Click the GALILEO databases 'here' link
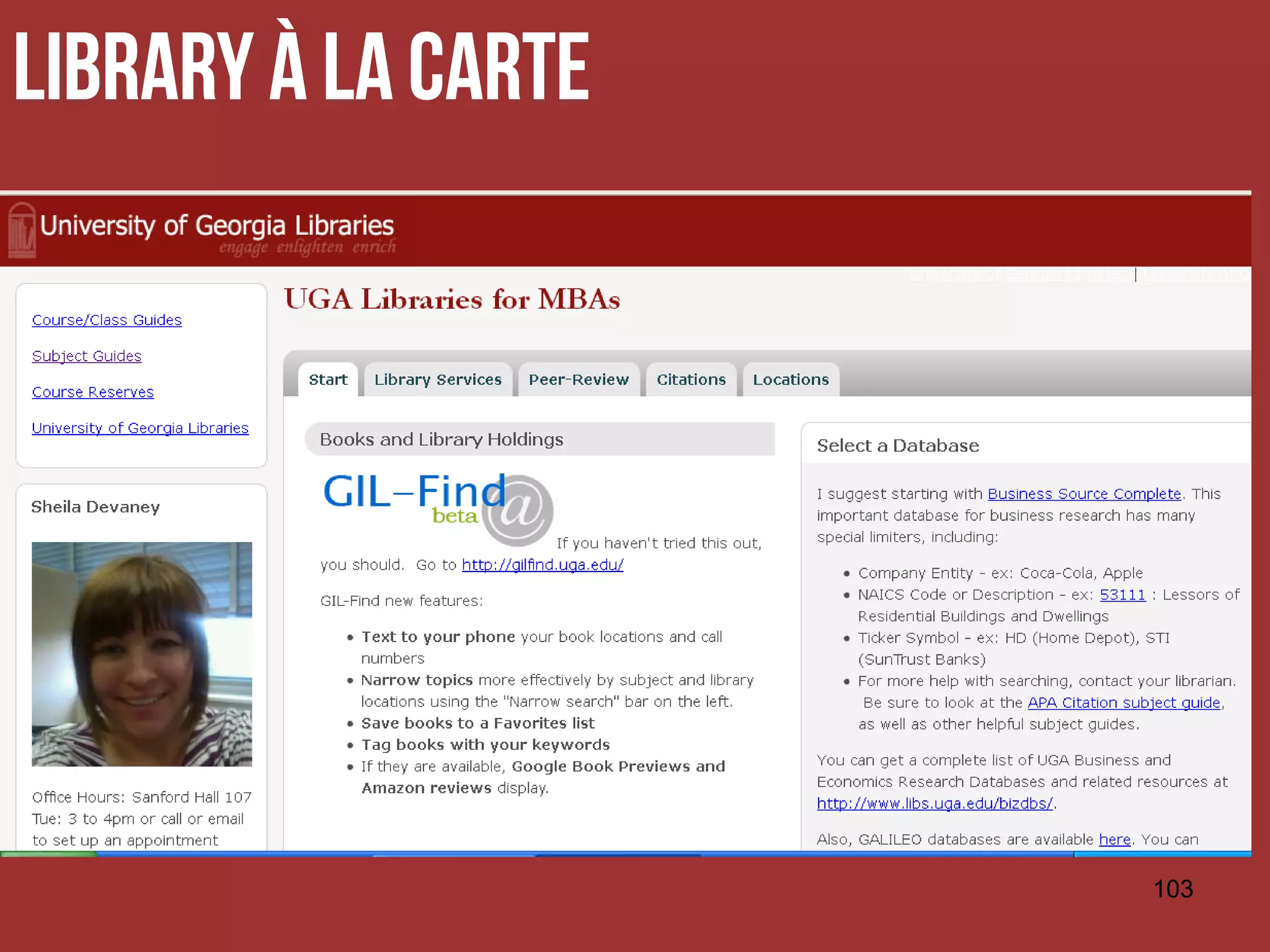The image size is (1270, 952). (x=1114, y=840)
